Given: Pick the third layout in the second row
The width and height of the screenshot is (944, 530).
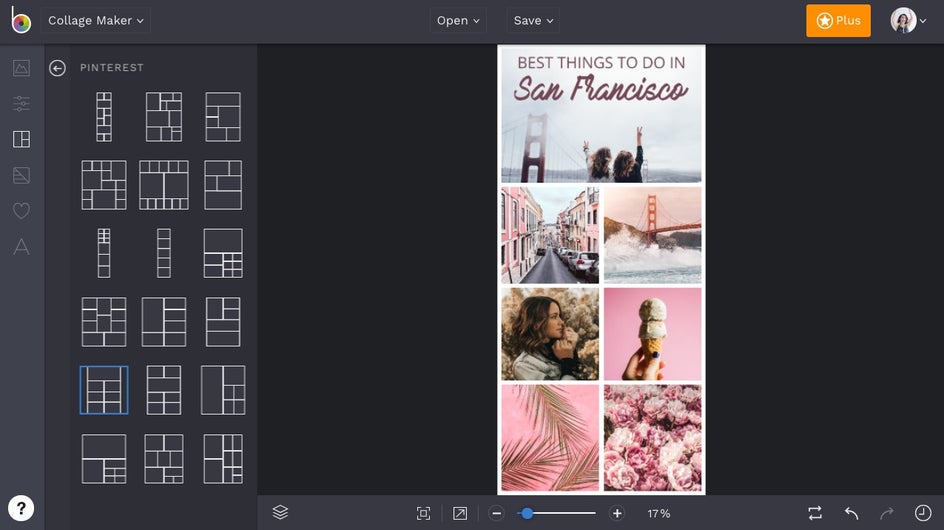Looking at the screenshot, I should pos(223,185).
